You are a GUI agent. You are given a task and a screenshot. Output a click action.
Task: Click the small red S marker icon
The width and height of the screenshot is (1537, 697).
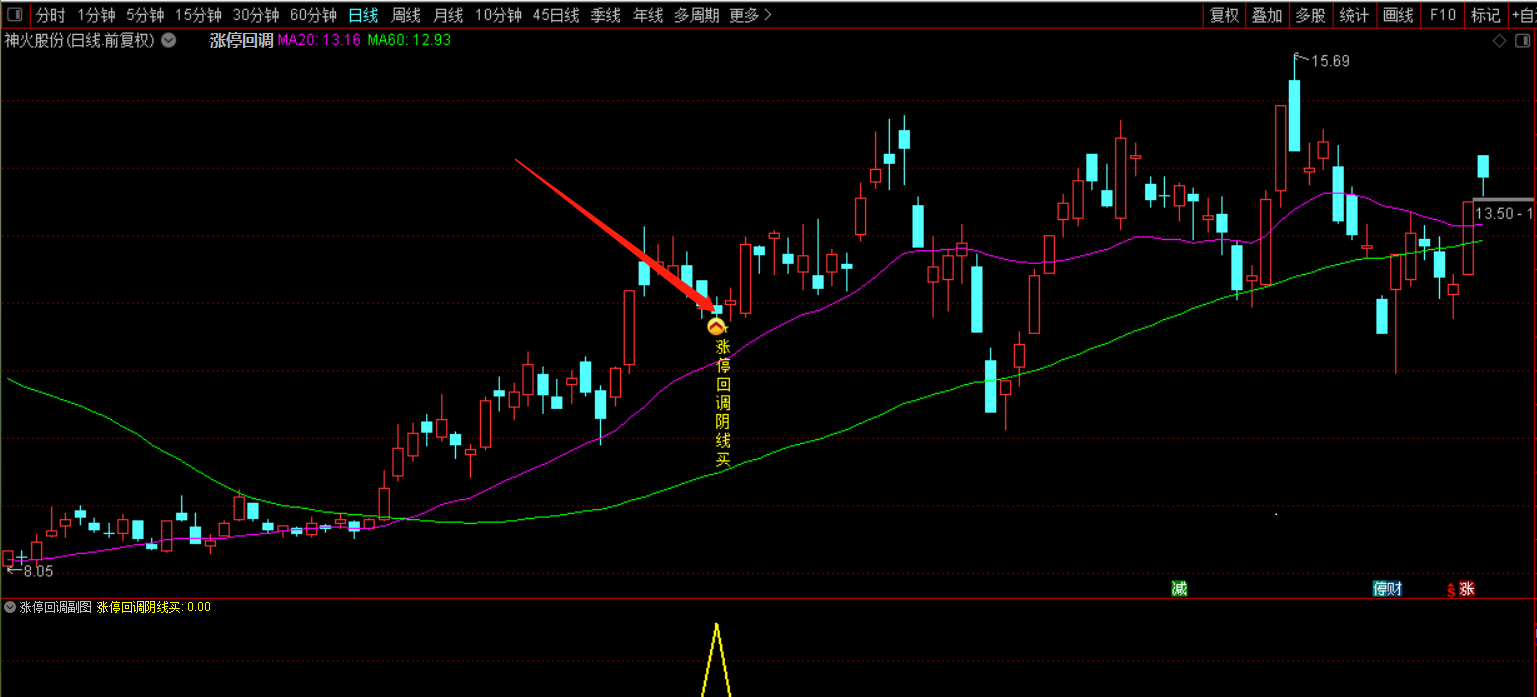pos(1450,590)
